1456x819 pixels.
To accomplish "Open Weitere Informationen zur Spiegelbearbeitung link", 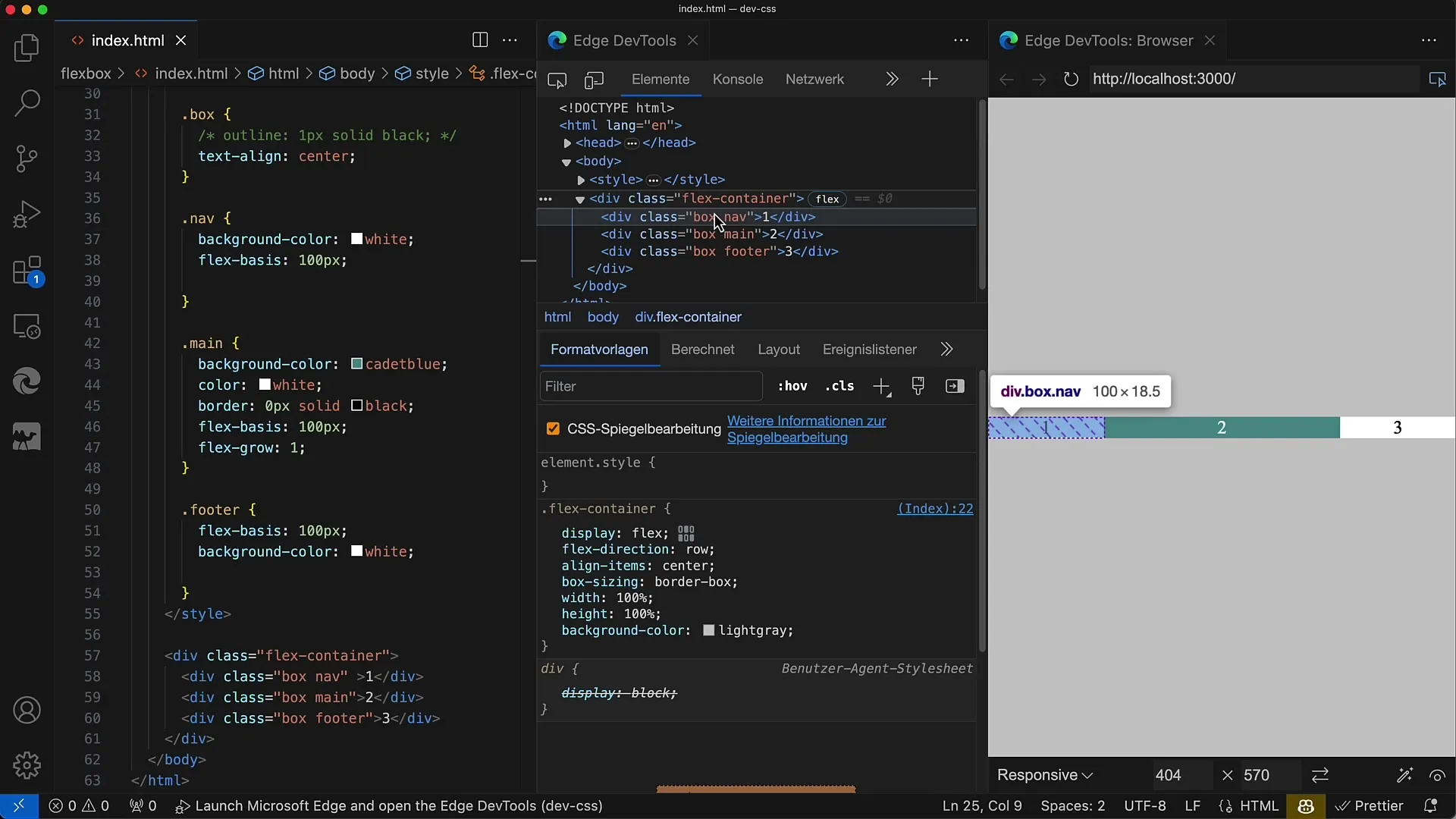I will click(806, 429).
